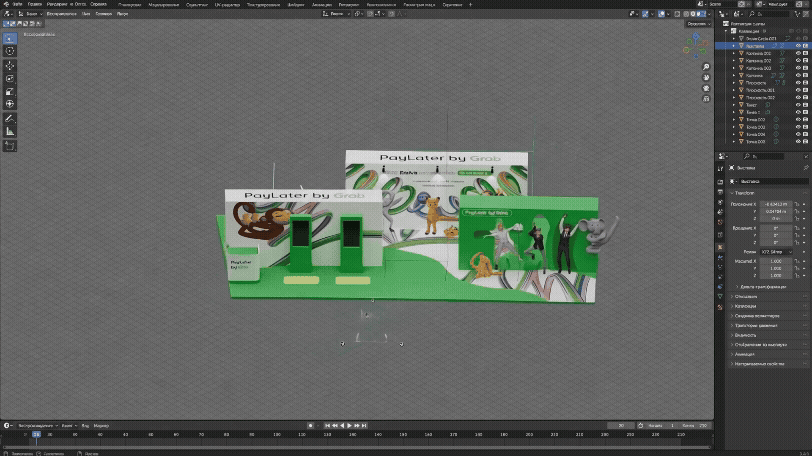Open the Output properties tab
Viewport: 812px width, 456px height.
(x=720, y=192)
